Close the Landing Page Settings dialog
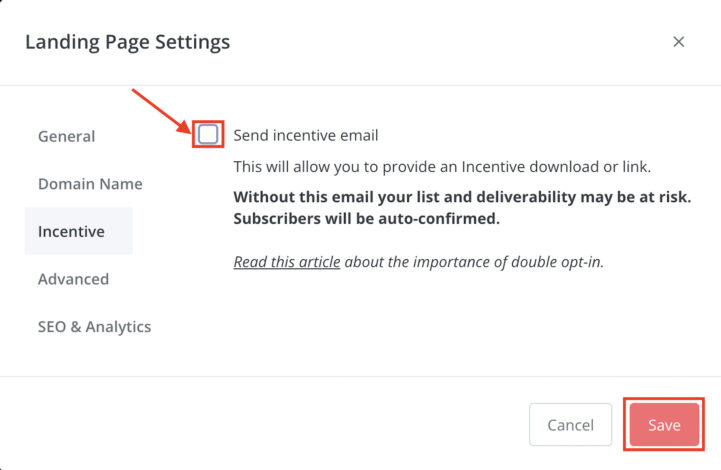The width and height of the screenshot is (721, 470). [x=679, y=42]
